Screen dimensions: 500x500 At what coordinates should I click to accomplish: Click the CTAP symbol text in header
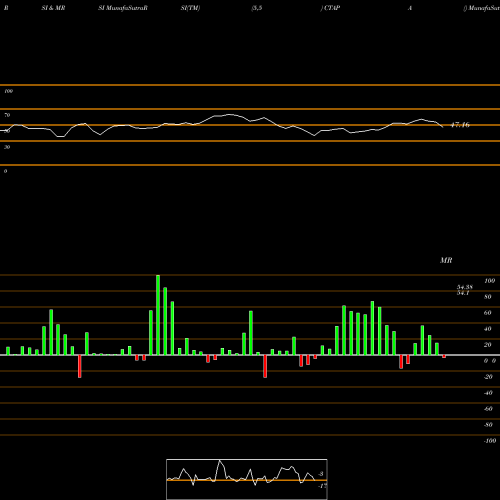[332, 8]
